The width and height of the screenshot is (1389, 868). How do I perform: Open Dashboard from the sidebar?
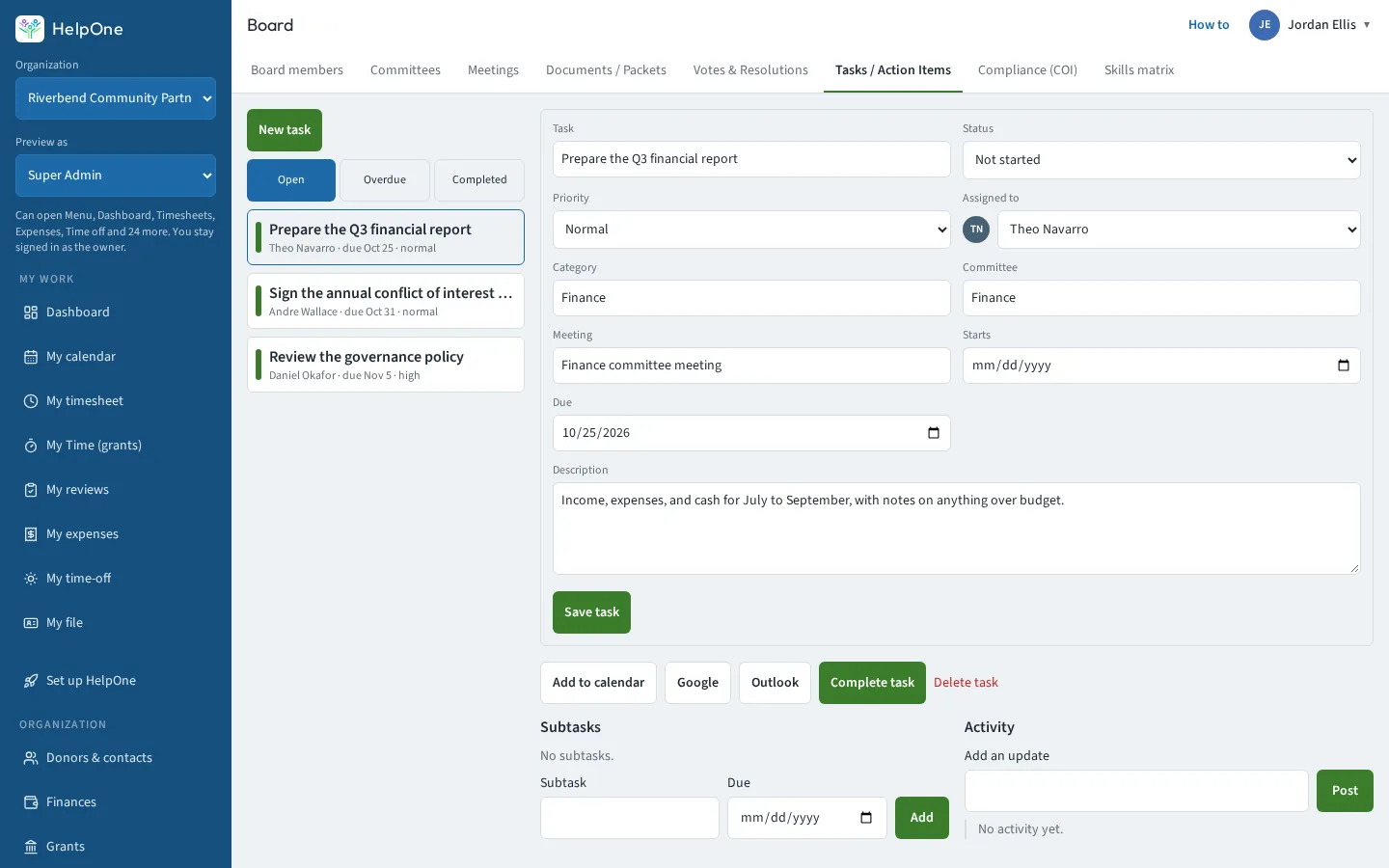(116, 312)
